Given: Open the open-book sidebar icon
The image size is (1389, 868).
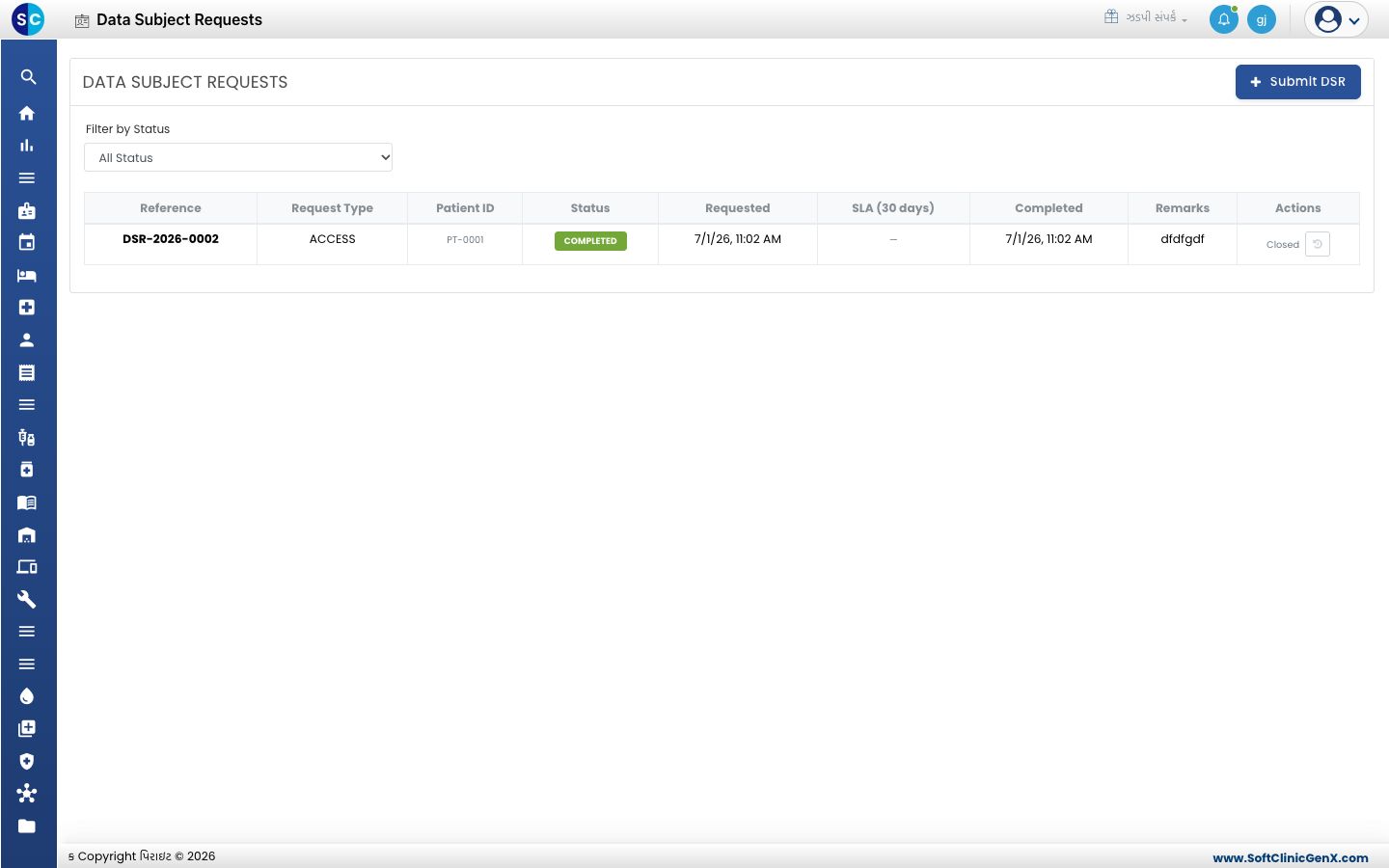Looking at the screenshot, I should tap(27, 502).
